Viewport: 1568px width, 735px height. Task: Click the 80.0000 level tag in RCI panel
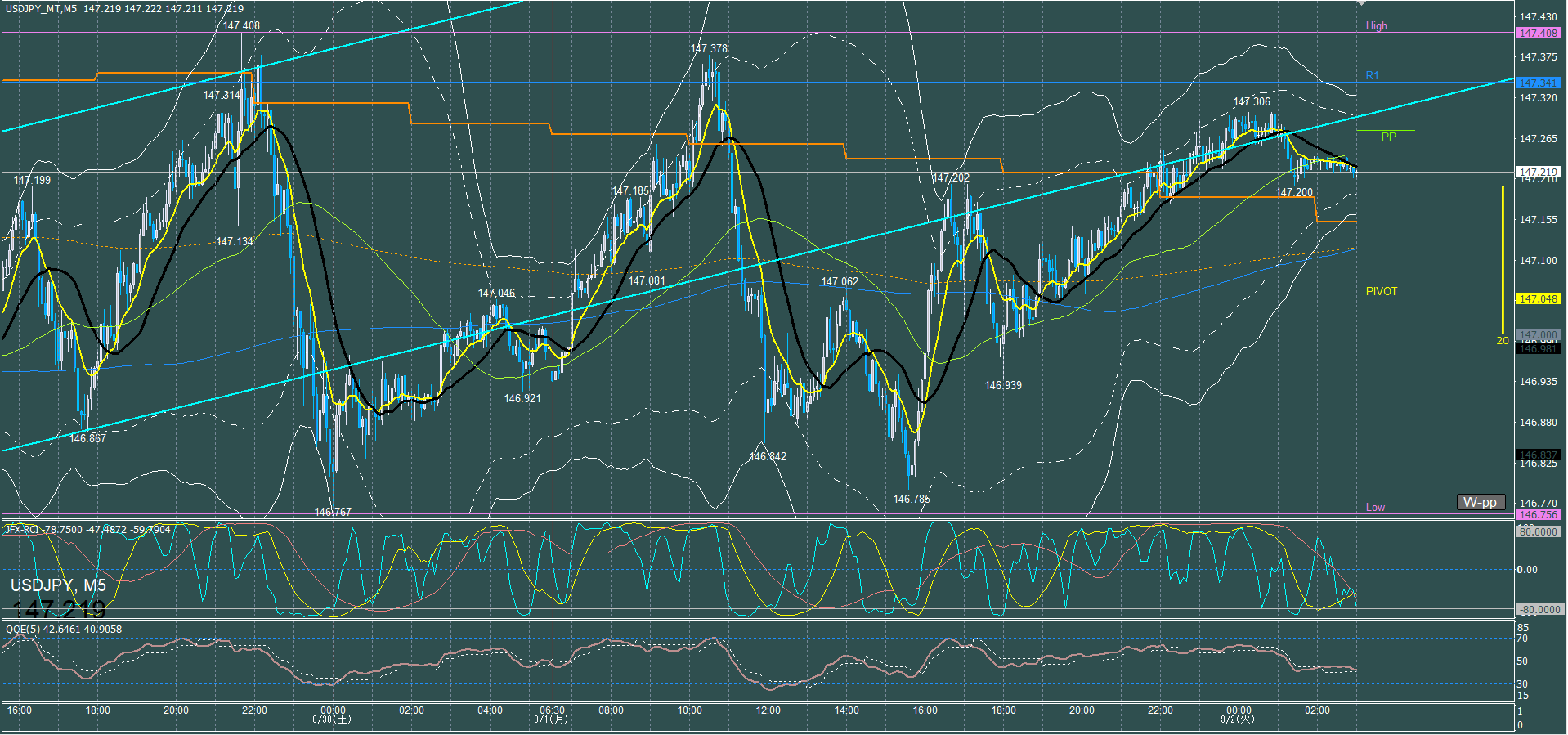point(1538,531)
